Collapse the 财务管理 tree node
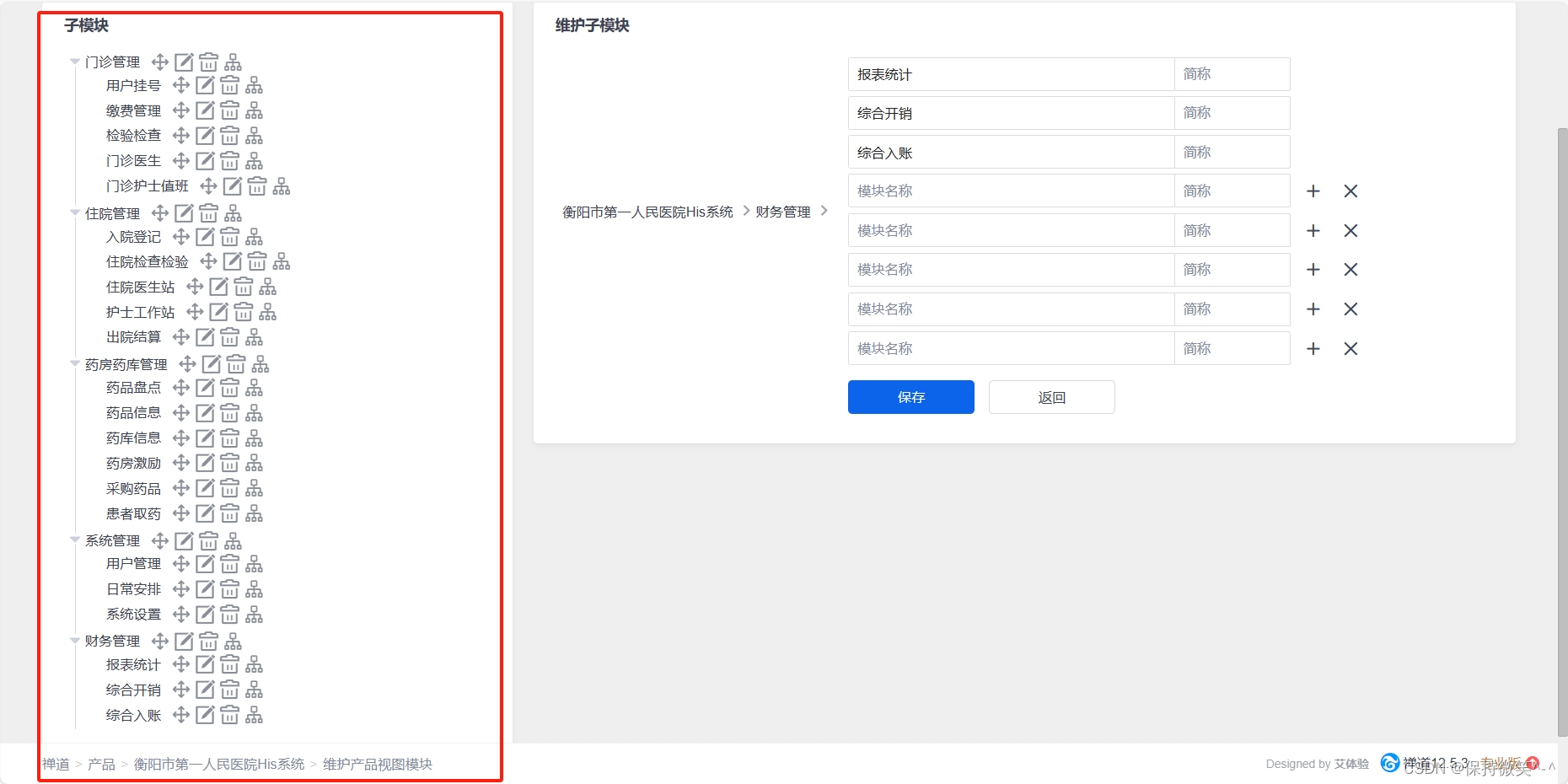This screenshot has height=784, width=1568. coord(74,642)
